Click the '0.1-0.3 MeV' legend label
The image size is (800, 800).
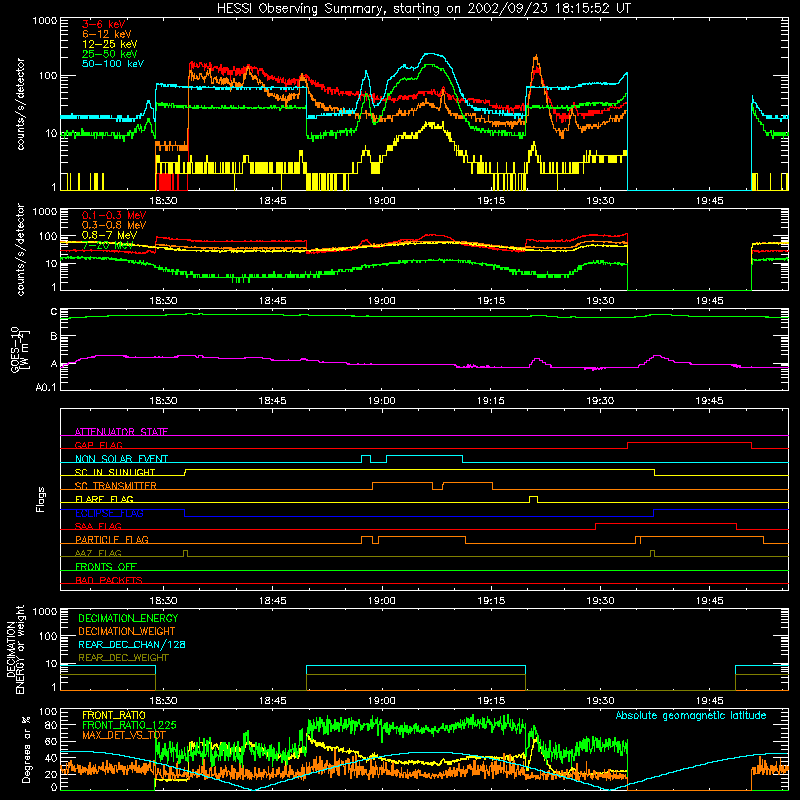click(114, 215)
